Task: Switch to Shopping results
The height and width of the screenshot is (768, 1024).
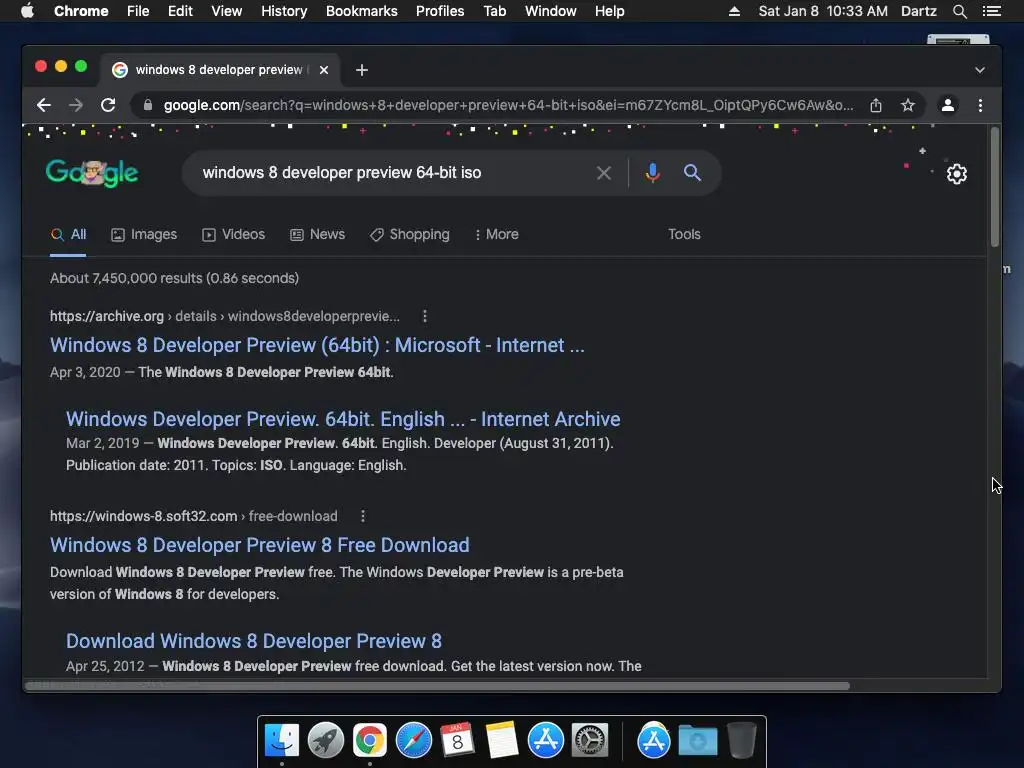Action: (409, 234)
